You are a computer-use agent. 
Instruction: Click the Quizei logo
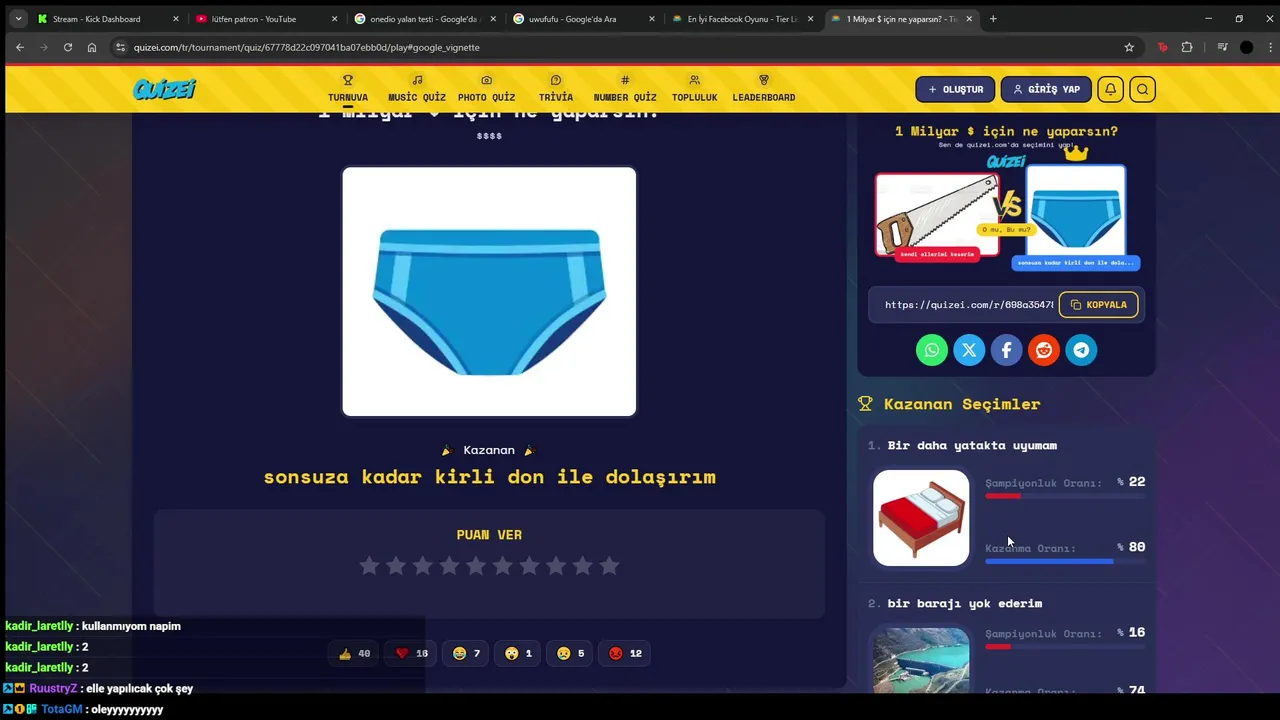click(164, 89)
